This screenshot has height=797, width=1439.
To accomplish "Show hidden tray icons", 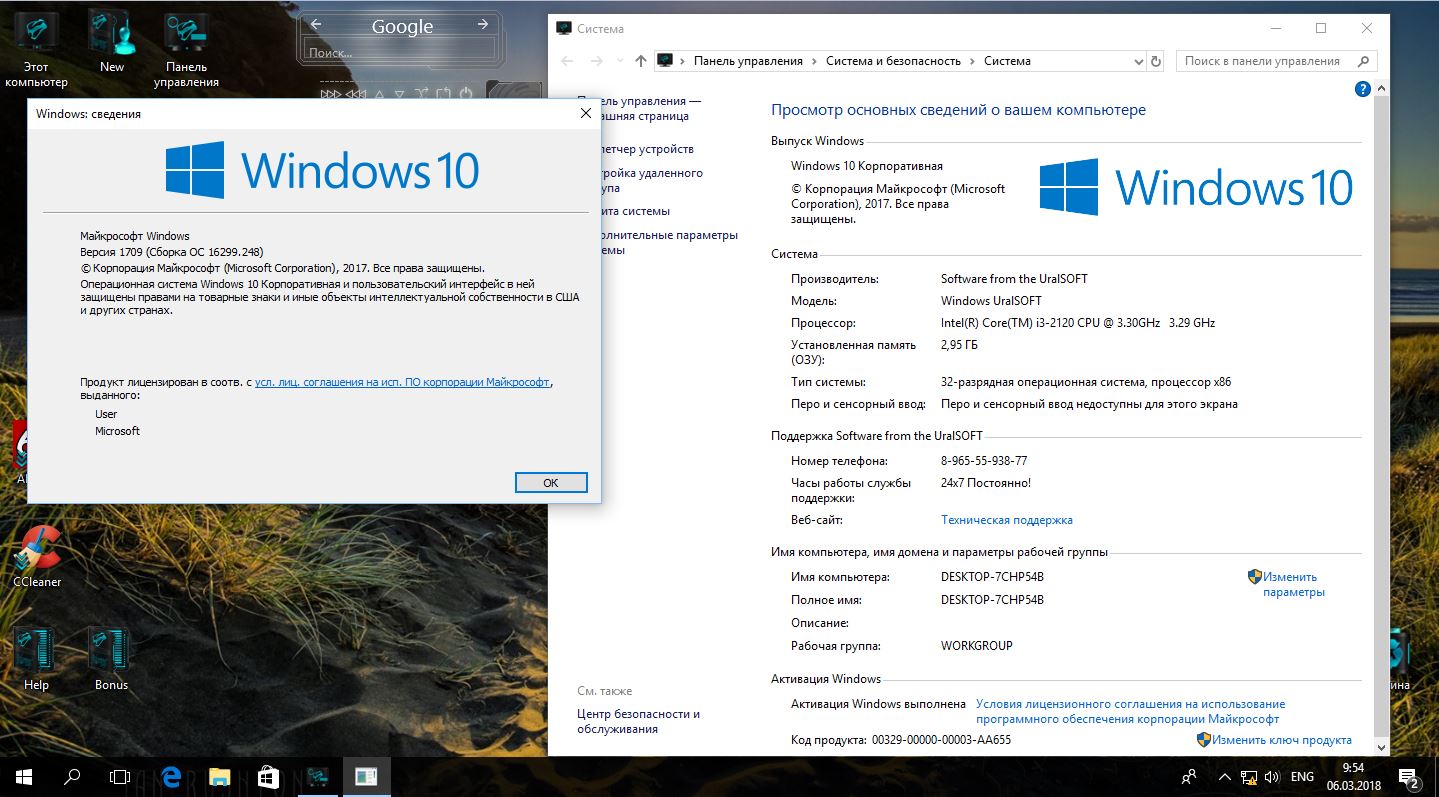I will (x=1224, y=776).
